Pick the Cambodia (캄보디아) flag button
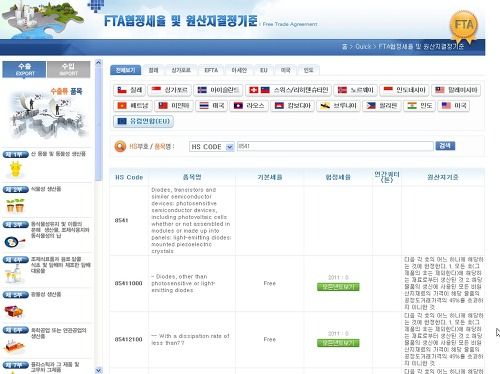This screenshot has height=374, width=500. point(292,106)
